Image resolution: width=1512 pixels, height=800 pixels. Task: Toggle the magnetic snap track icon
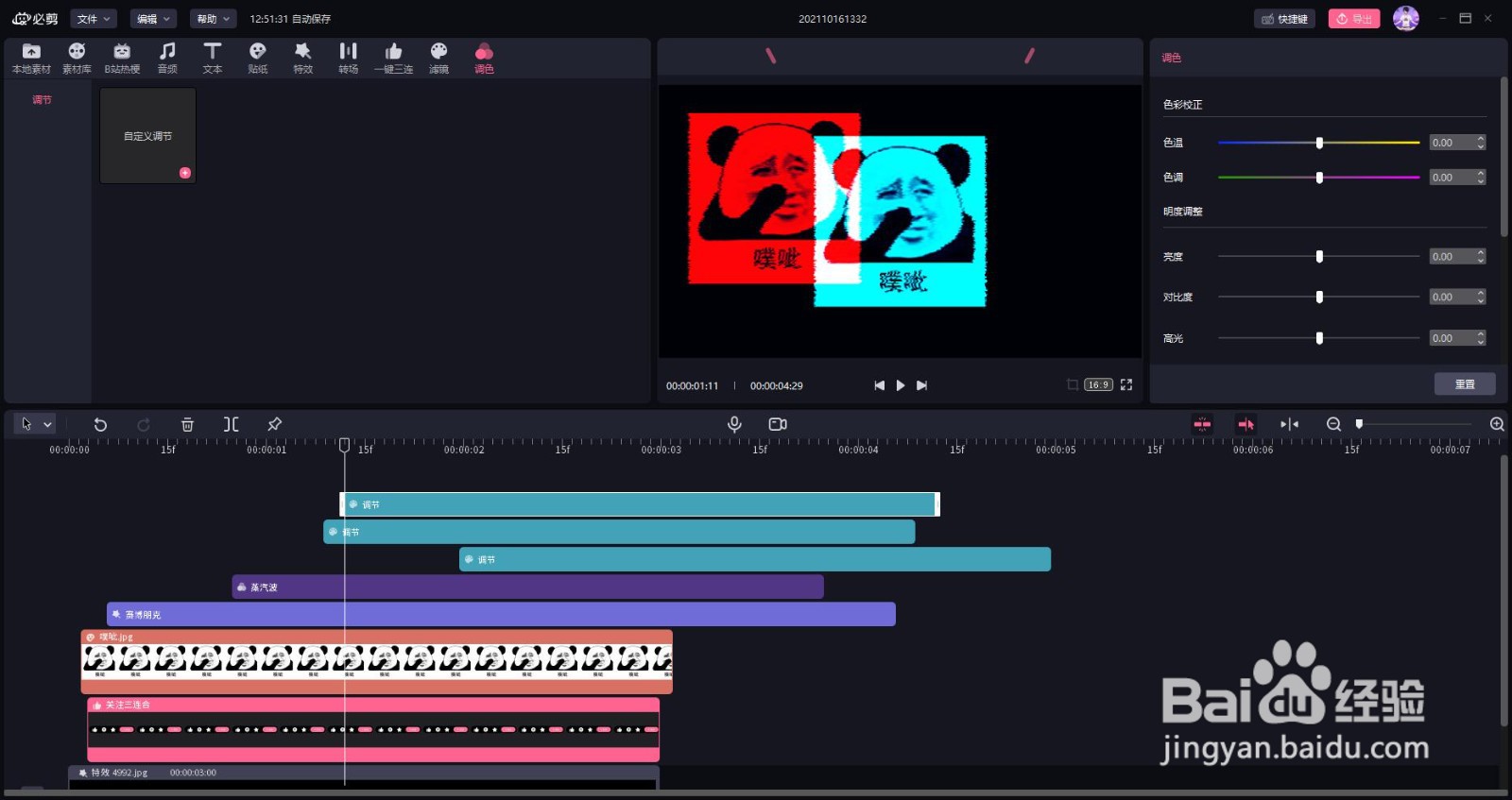tap(1202, 424)
